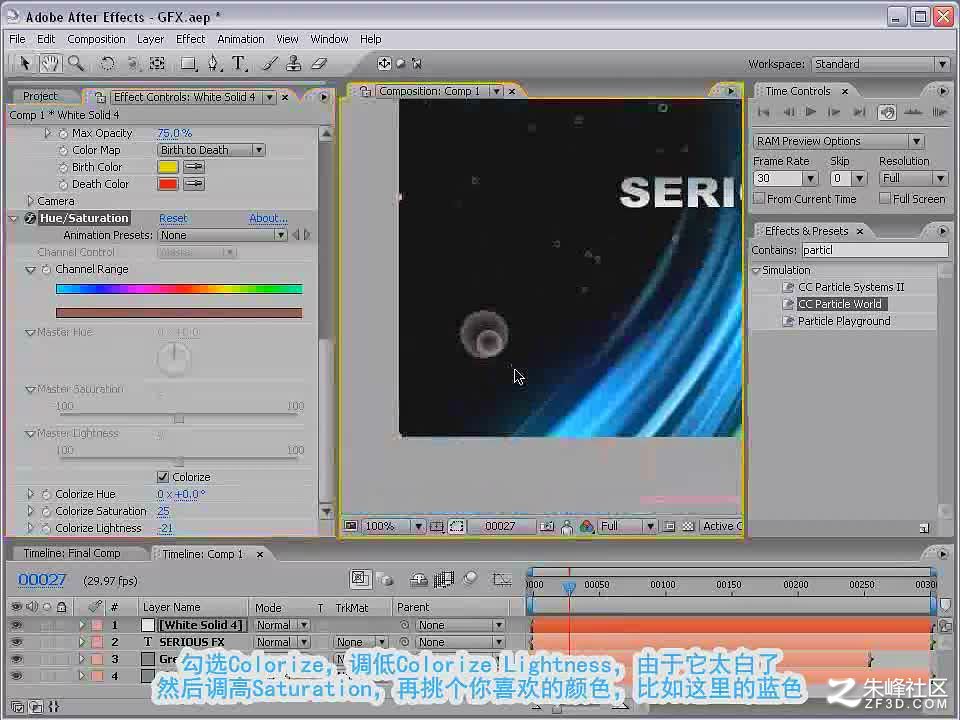Click the Play button in Time Controls
Image resolution: width=960 pixels, height=720 pixels.
coord(811,112)
